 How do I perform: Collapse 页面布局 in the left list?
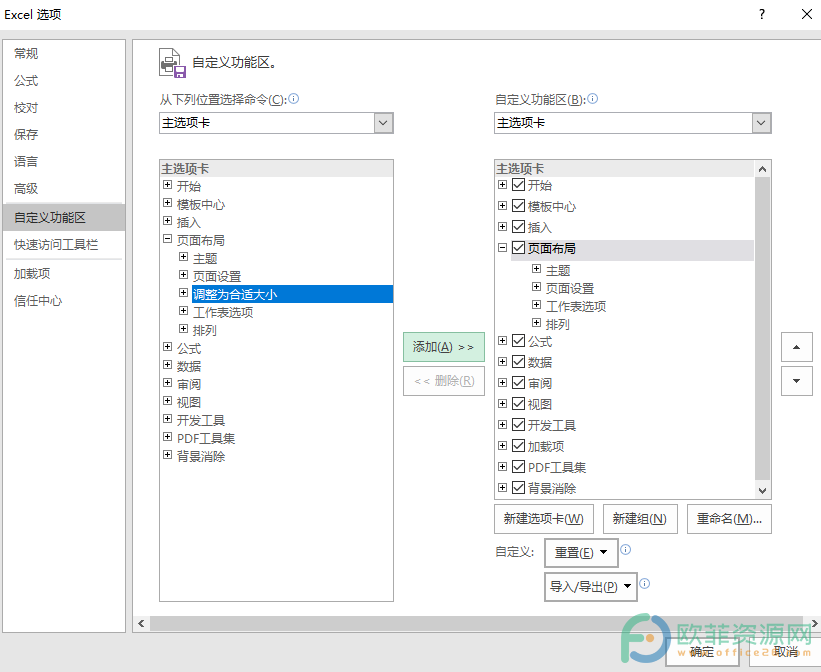click(168, 239)
